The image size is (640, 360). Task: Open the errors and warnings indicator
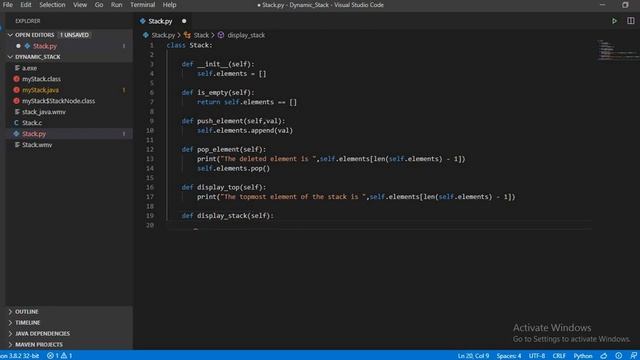coord(60,356)
